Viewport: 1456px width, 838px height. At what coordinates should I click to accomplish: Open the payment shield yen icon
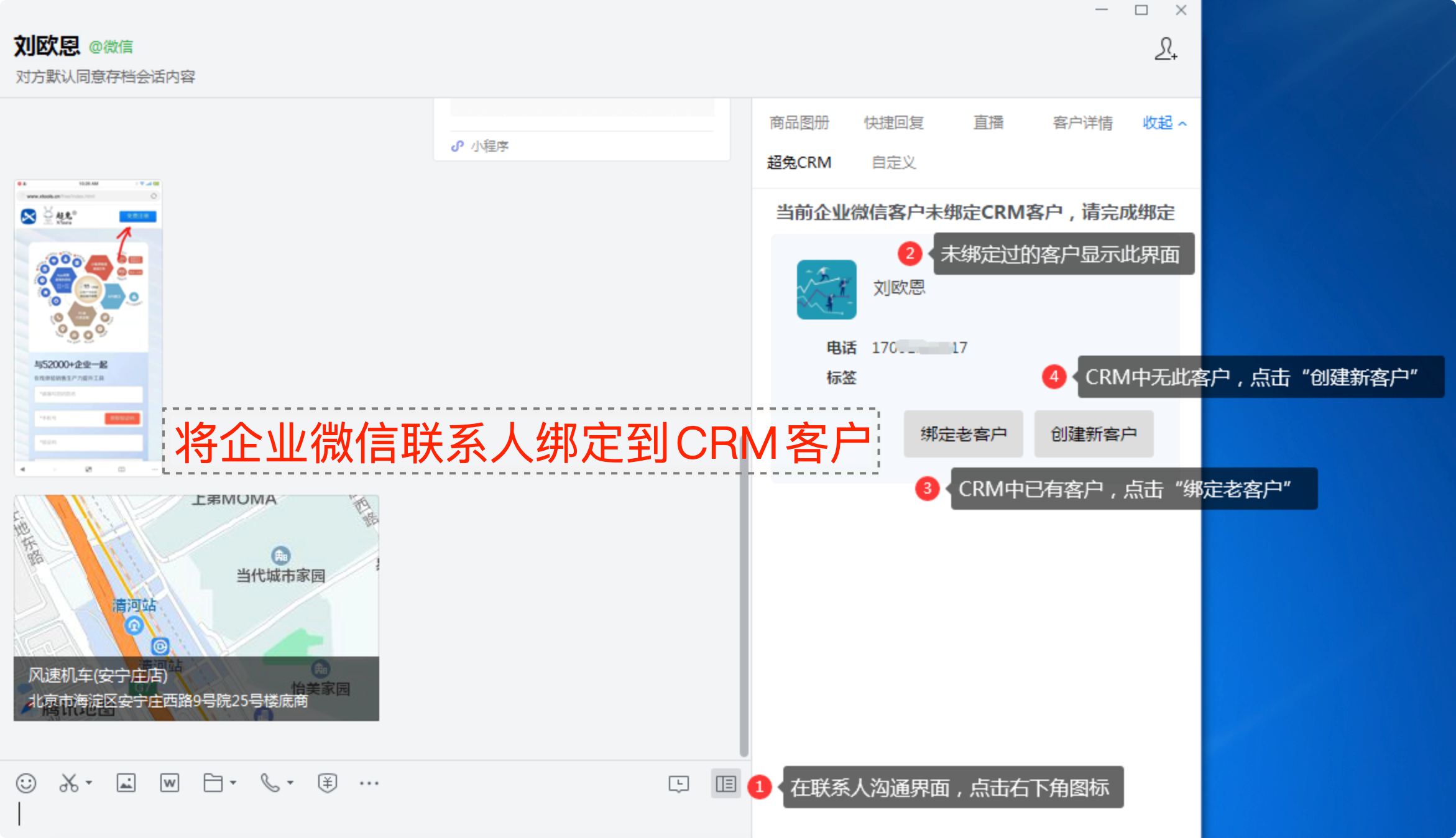[x=328, y=783]
